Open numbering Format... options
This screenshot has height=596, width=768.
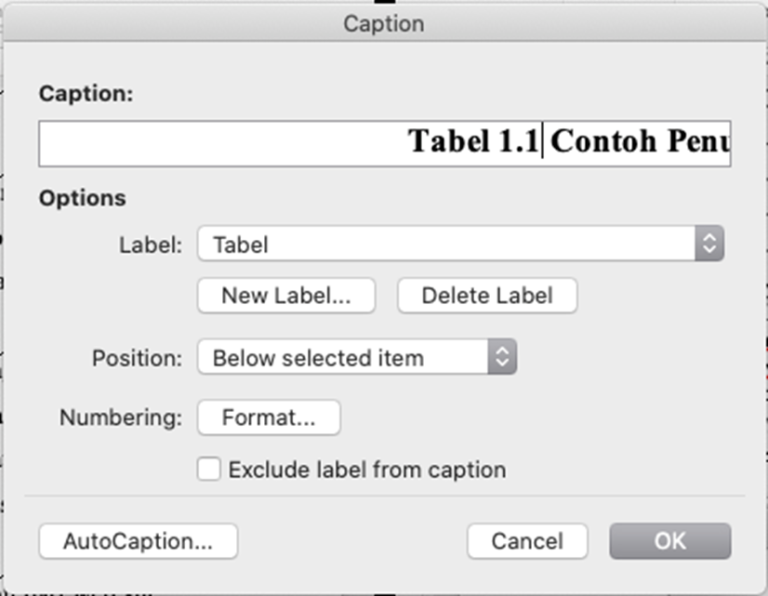[268, 418]
